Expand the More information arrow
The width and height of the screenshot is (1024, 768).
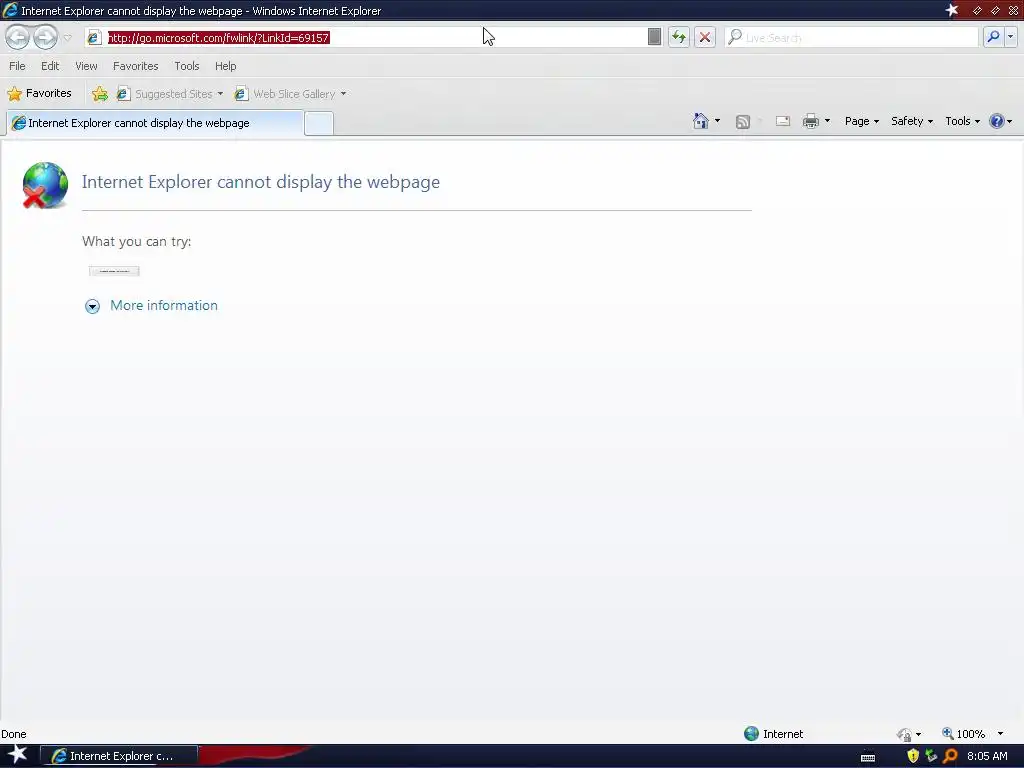tap(92, 306)
